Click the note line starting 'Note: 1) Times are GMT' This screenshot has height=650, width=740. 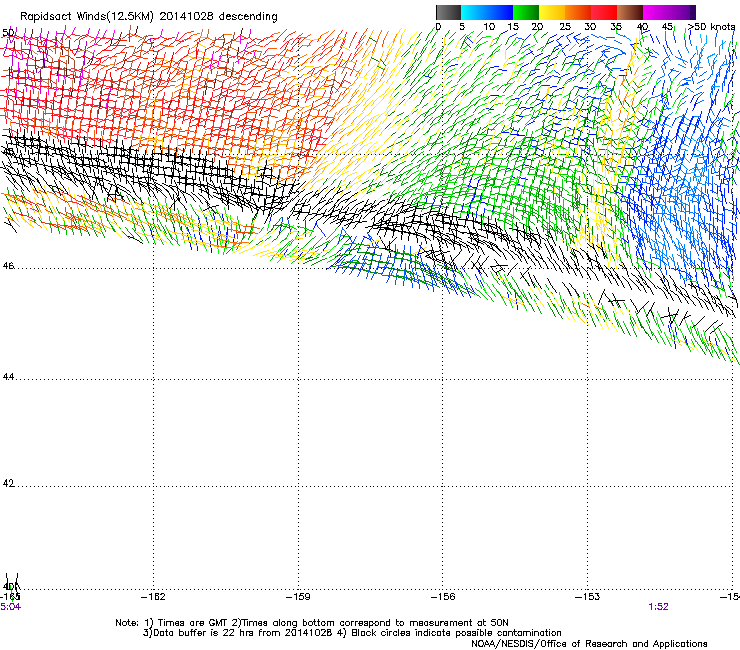tap(312, 623)
